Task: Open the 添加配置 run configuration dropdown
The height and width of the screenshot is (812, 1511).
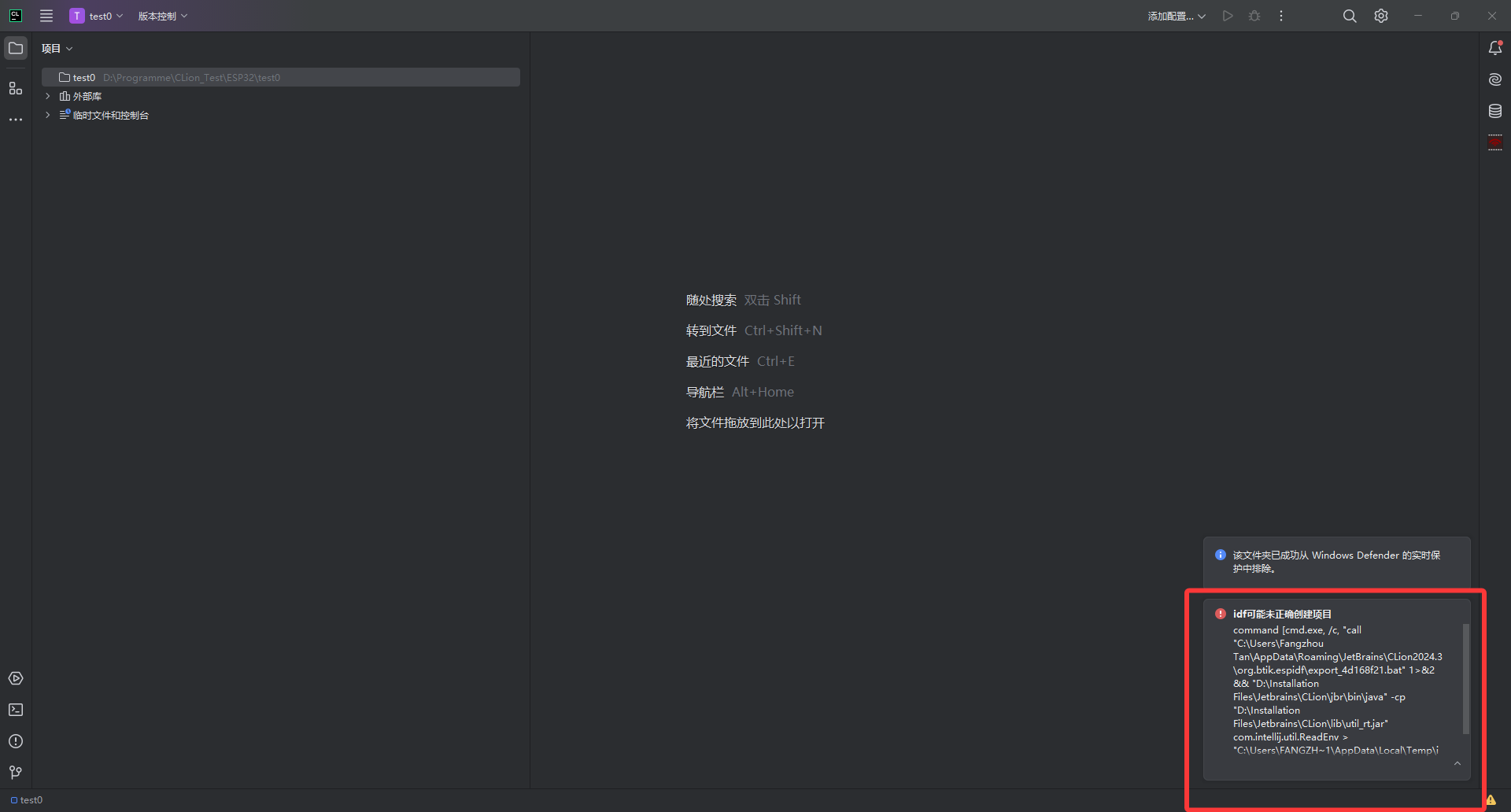Action: click(x=1177, y=16)
